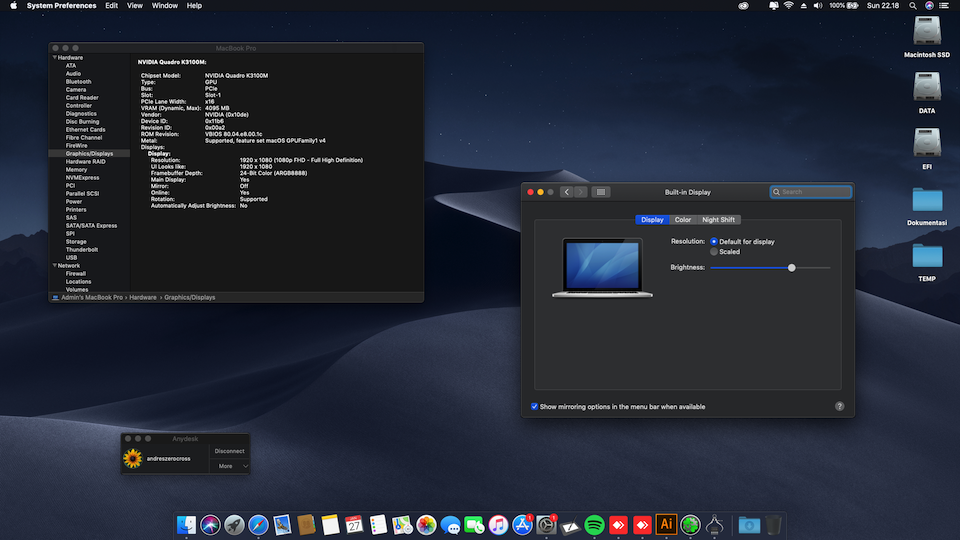The height and width of the screenshot is (540, 960).
Task: Select Memory in Hardware list
Action: [x=77, y=170]
